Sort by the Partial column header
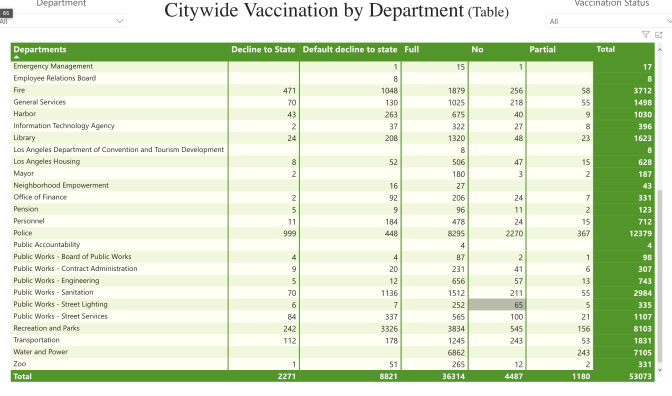The width and height of the screenshot is (672, 396). click(x=542, y=49)
